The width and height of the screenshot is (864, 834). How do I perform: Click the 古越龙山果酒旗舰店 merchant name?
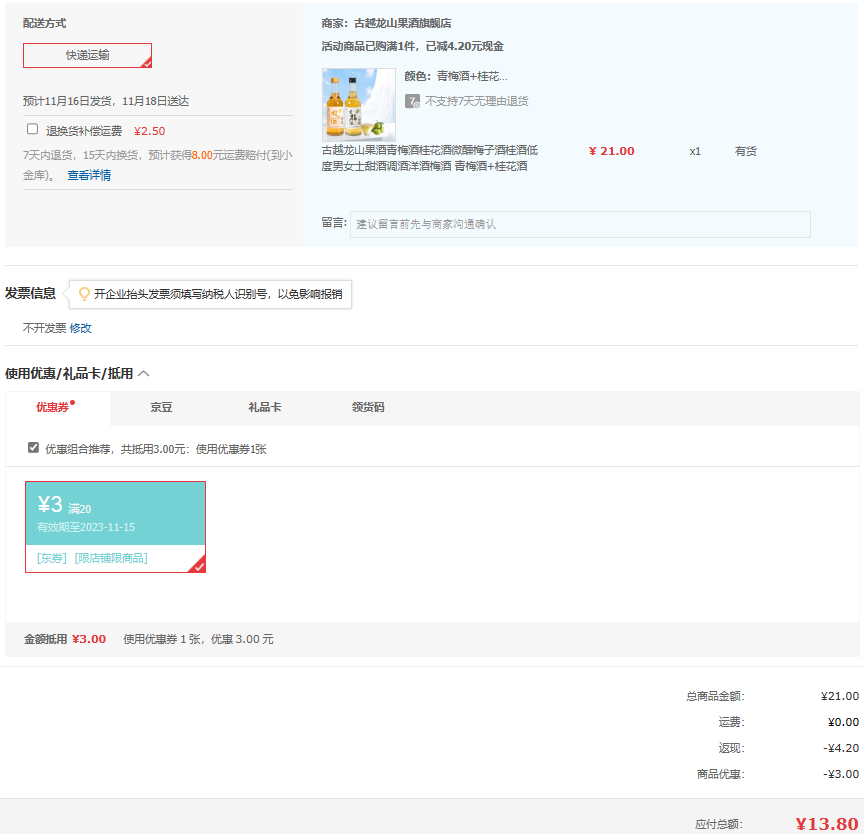[402, 23]
